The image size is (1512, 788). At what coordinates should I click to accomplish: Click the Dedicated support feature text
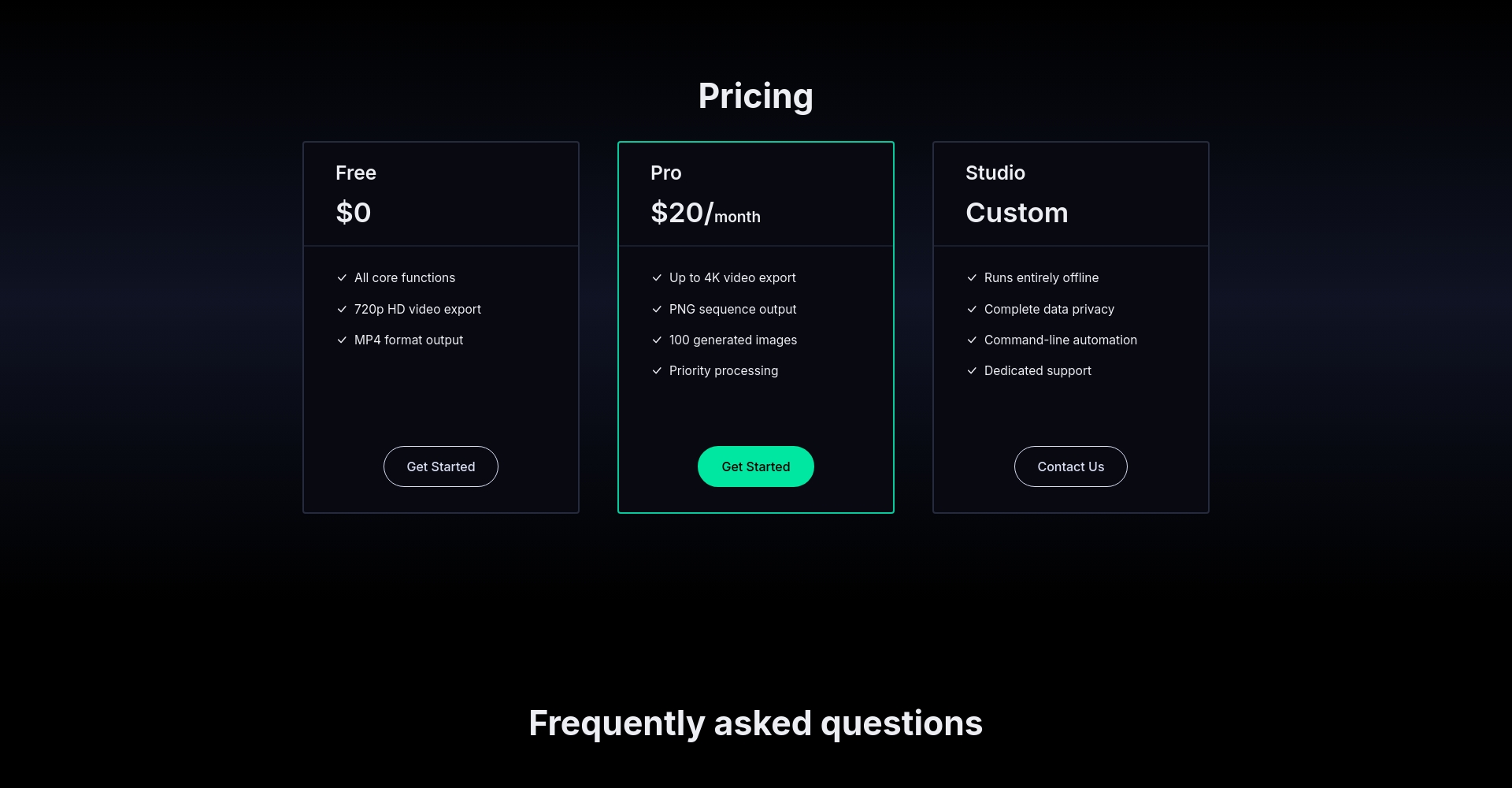(x=1038, y=371)
